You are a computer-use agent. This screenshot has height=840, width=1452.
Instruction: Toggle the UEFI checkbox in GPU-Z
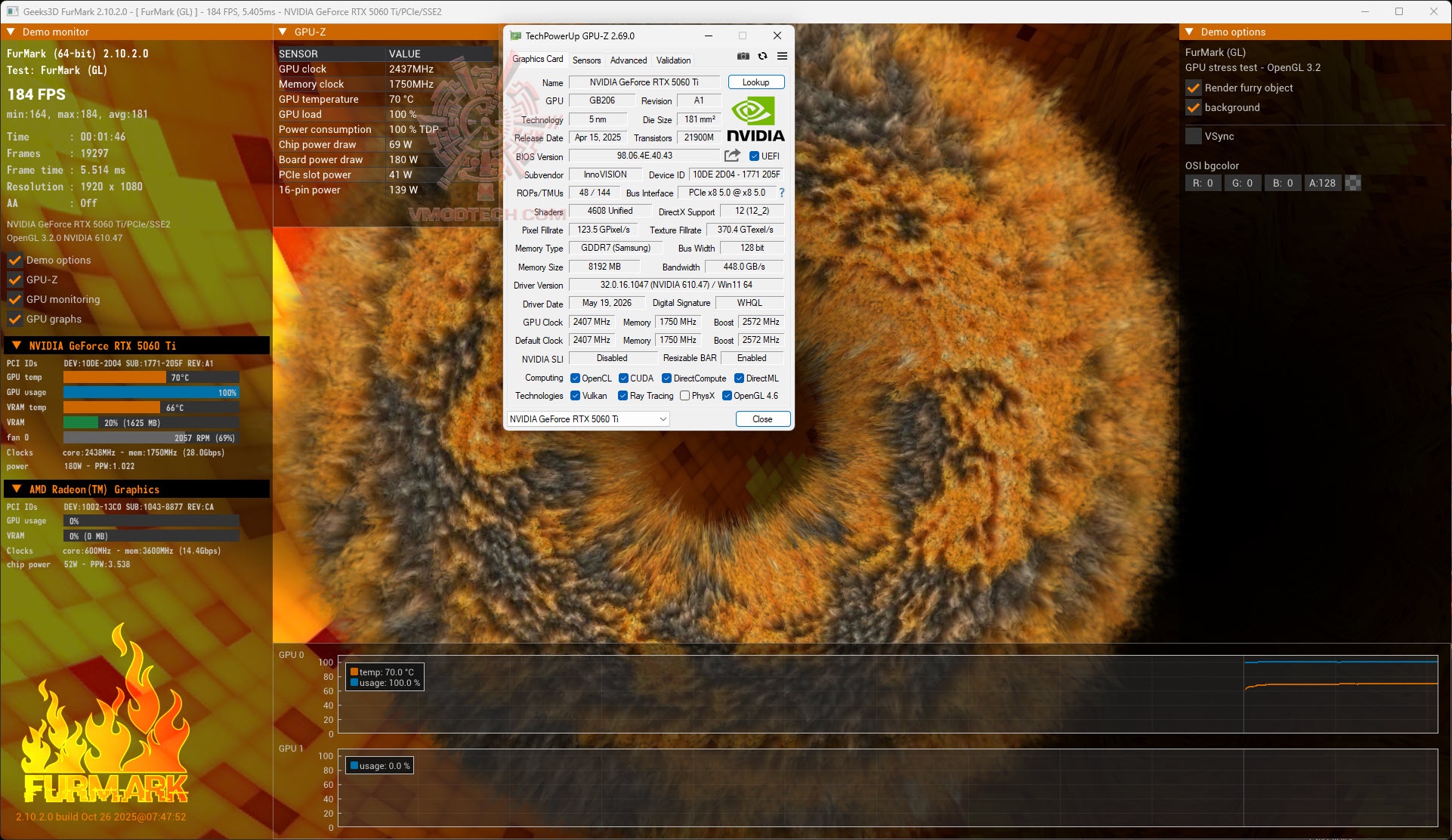(754, 156)
